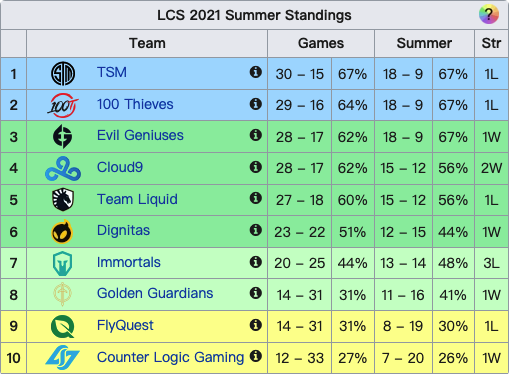Image resolution: width=509 pixels, height=376 pixels.
Task: Show info popup for Counter Logic Gaming
Action: pos(256,356)
